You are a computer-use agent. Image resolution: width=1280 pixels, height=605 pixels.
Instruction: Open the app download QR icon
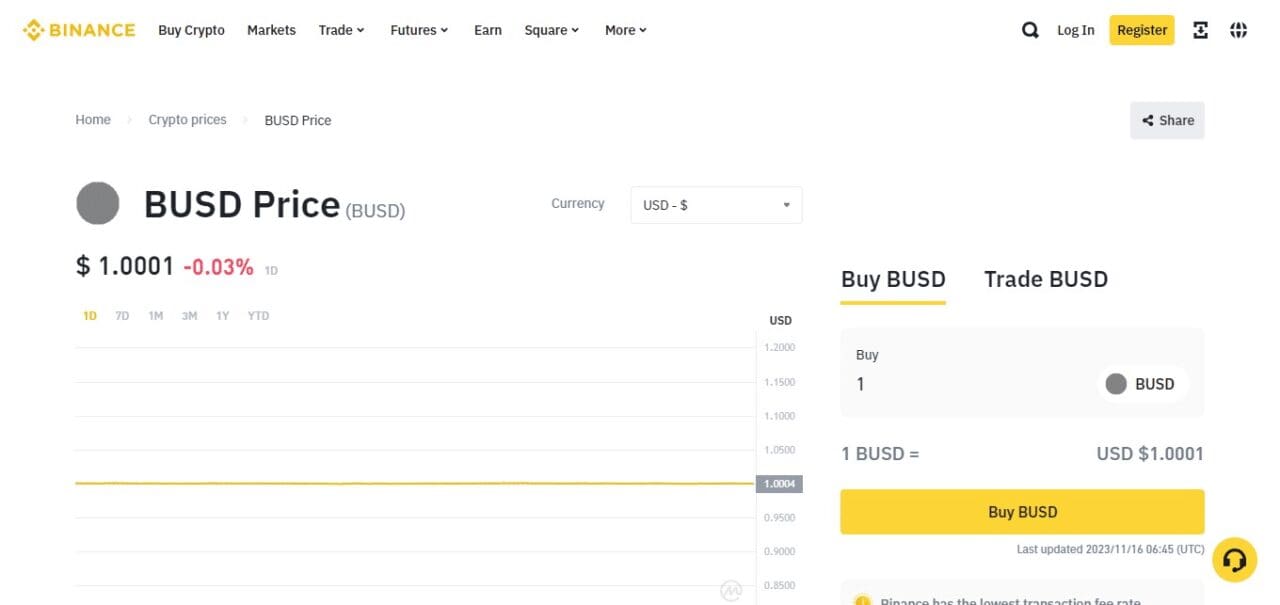1201,30
